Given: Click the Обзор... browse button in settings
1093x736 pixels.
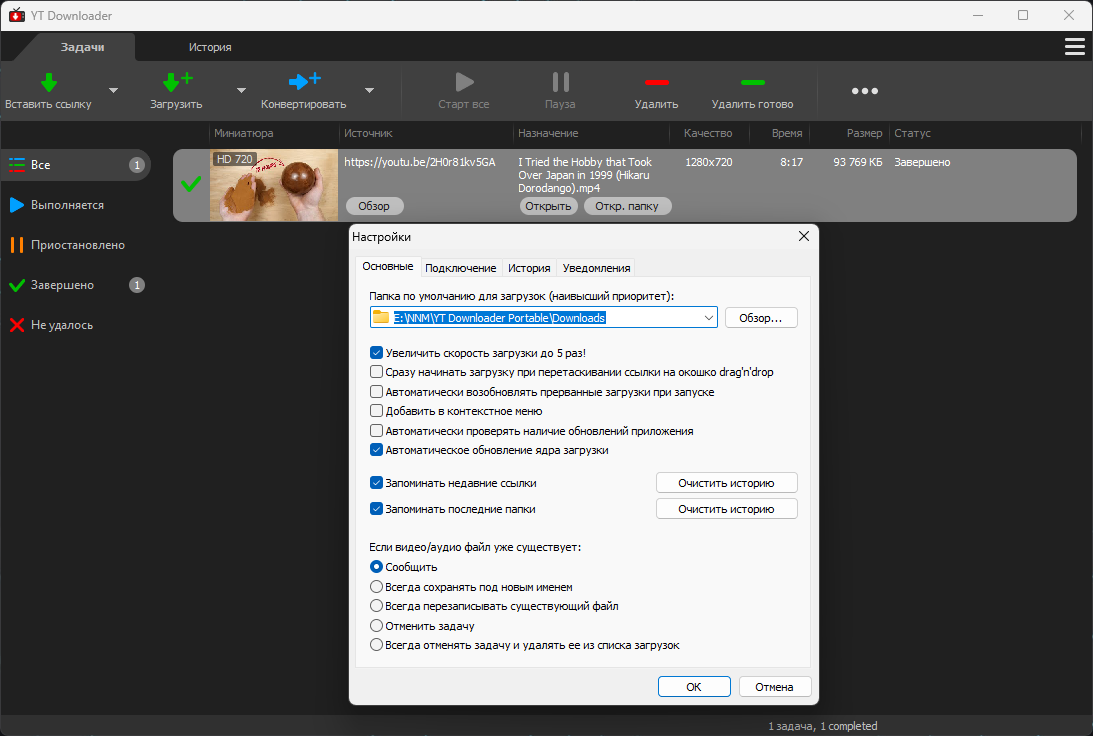Looking at the screenshot, I should (760, 318).
